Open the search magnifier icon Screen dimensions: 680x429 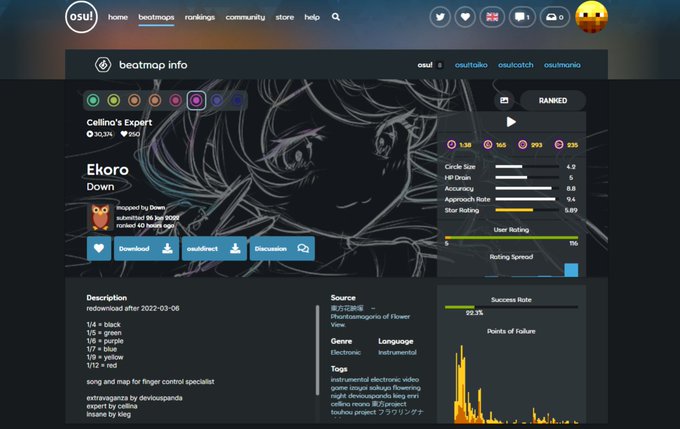coord(336,17)
